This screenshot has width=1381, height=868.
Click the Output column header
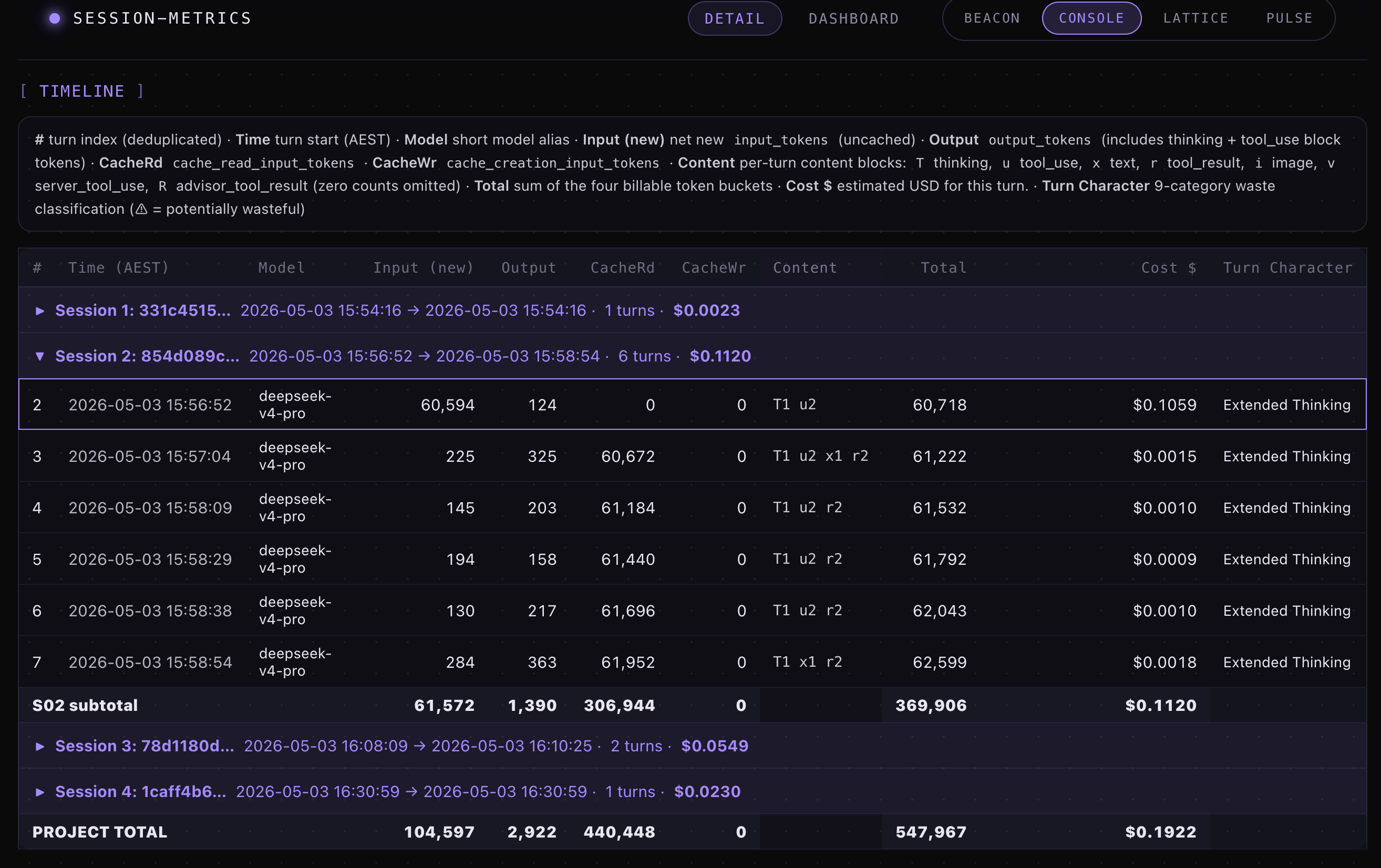tap(529, 268)
